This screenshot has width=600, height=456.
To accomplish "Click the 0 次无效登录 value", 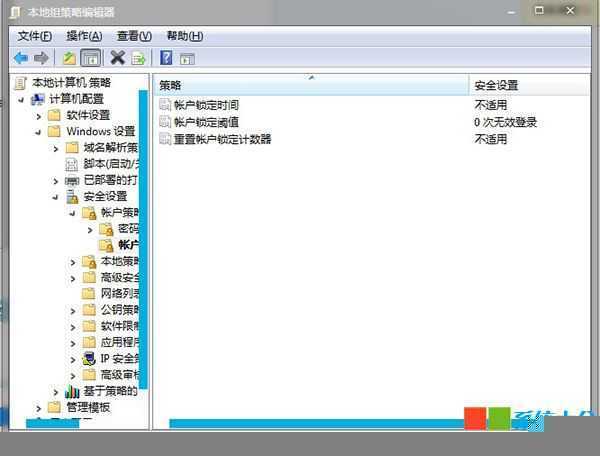I will click(505, 122).
